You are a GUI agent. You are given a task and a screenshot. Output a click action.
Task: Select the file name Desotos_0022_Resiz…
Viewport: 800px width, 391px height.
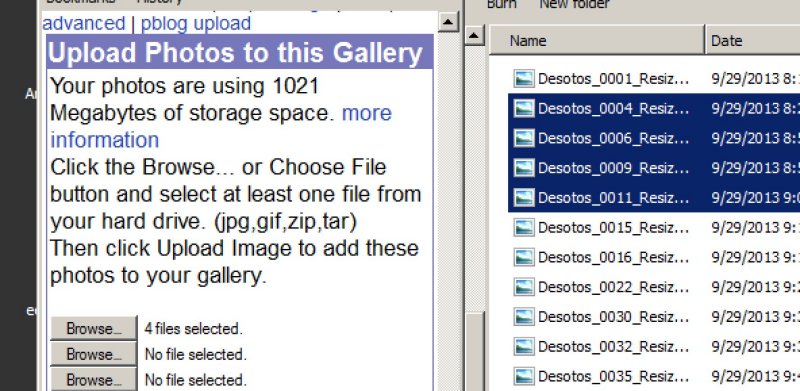point(614,287)
